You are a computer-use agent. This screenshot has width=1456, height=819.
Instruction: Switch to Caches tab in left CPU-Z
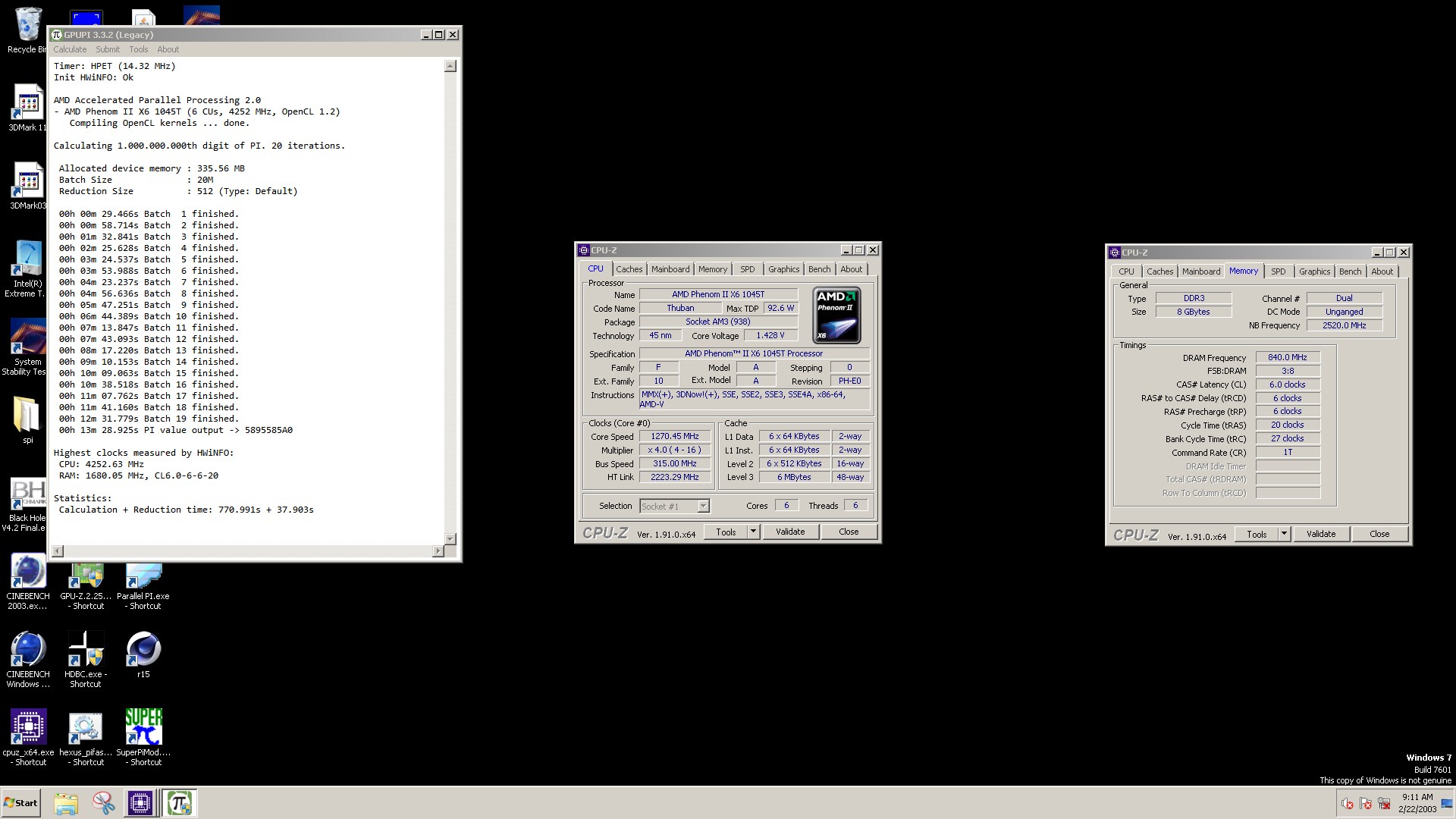[x=629, y=269]
